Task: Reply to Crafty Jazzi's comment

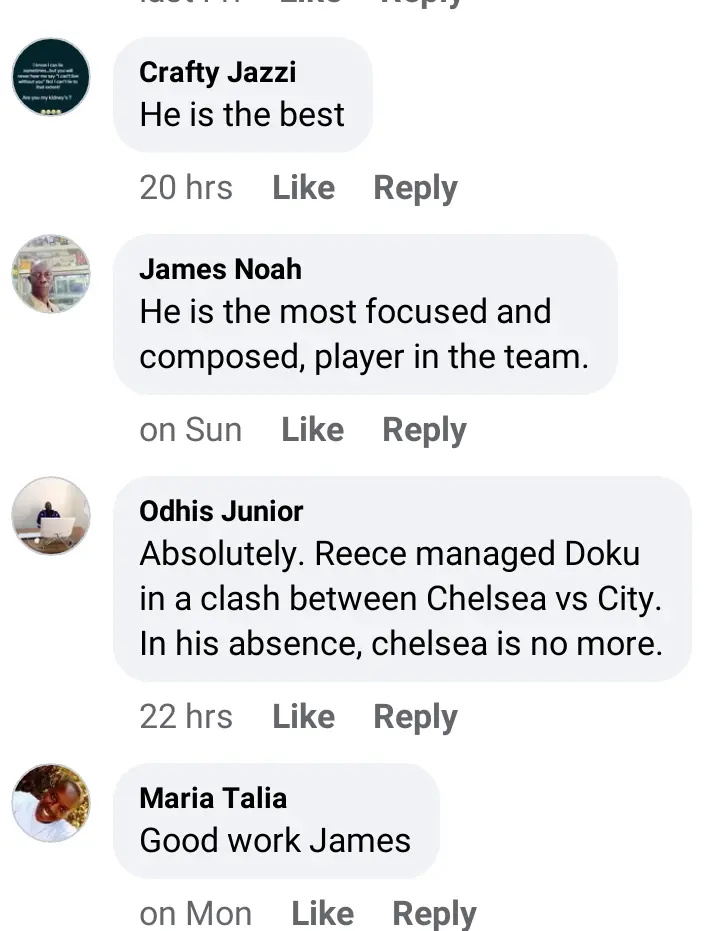Action: pos(415,188)
